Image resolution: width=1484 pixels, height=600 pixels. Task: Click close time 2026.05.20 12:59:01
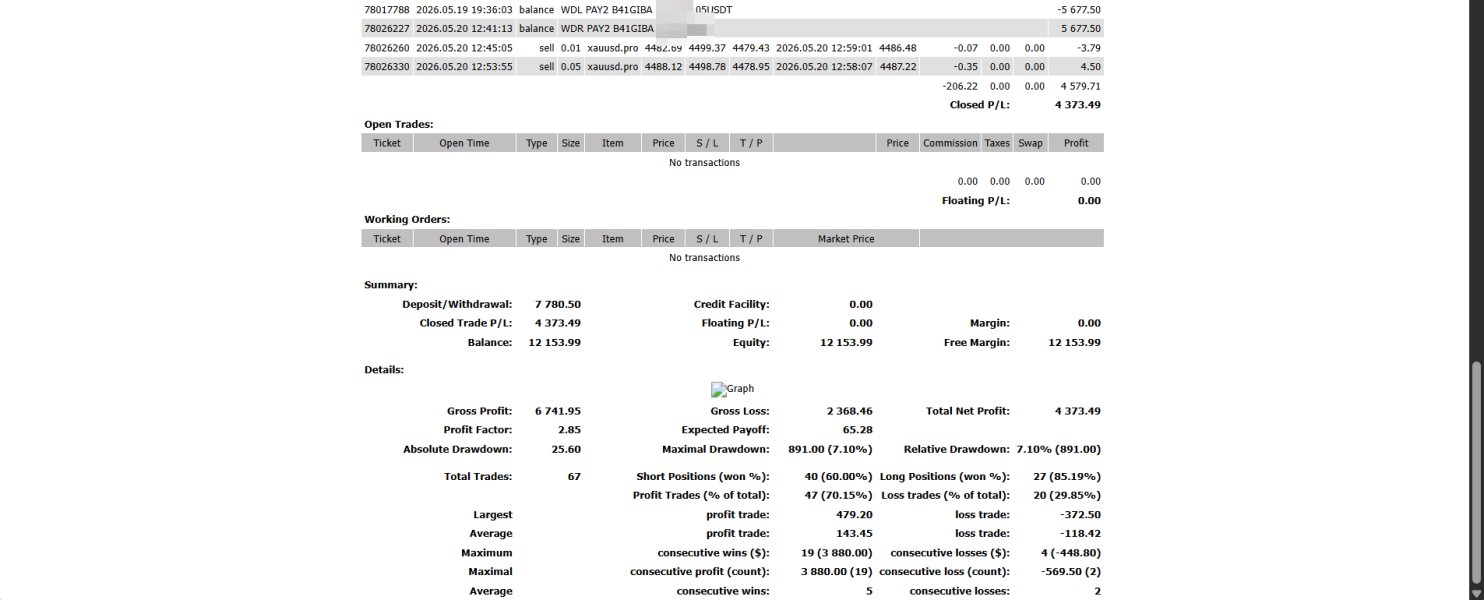[824, 47]
